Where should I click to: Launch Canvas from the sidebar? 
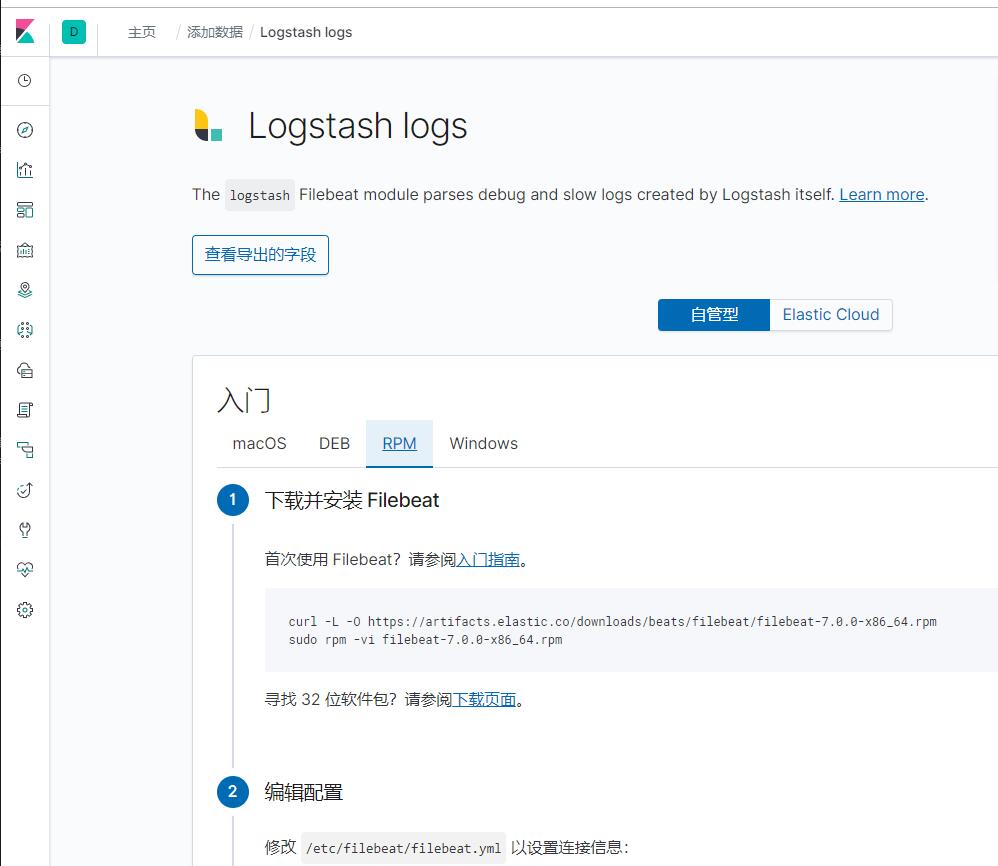25,250
